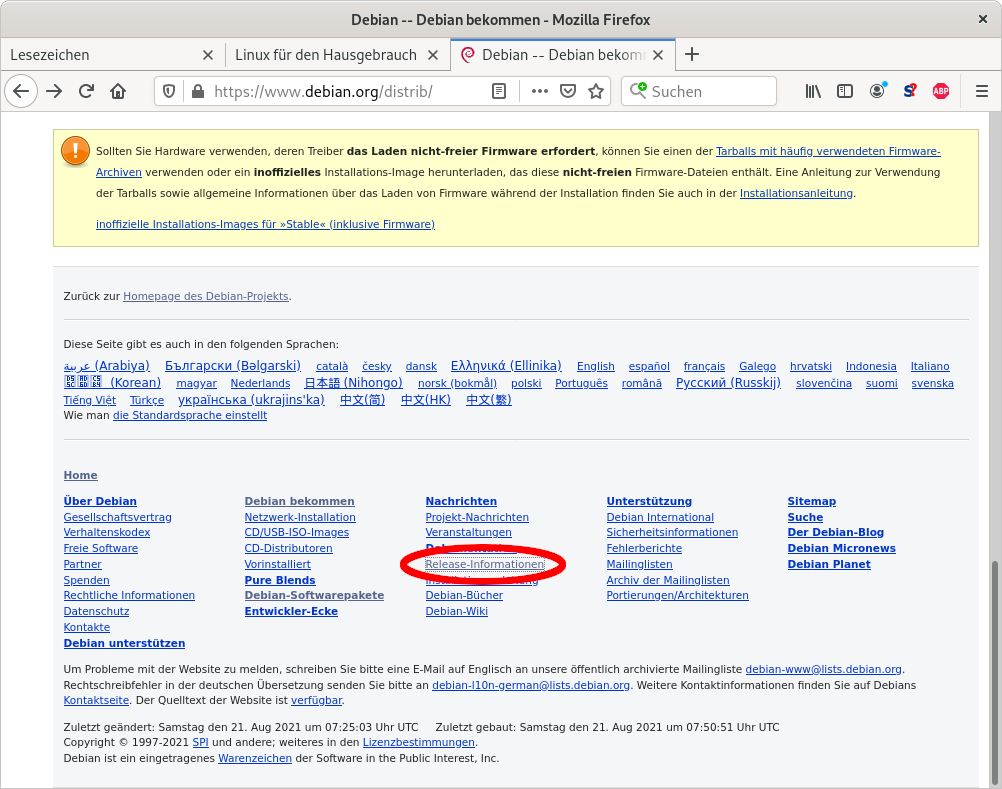Go back to the previous page
The width and height of the screenshot is (1002, 789).
pos(21,91)
